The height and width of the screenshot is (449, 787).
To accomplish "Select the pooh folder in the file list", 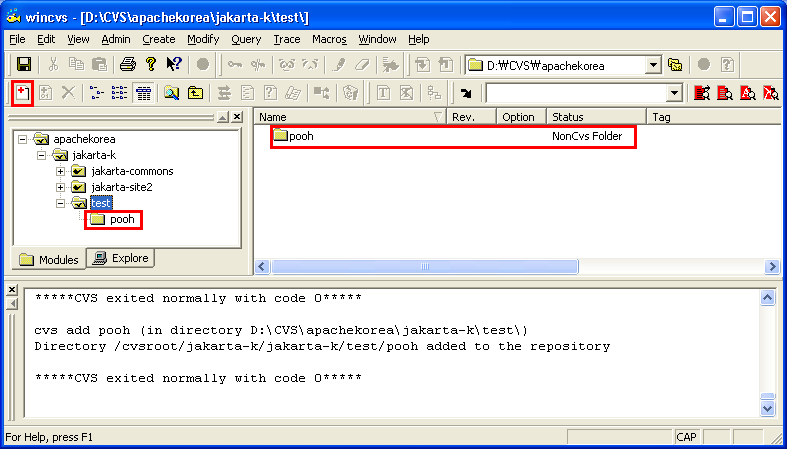I will click(300, 136).
